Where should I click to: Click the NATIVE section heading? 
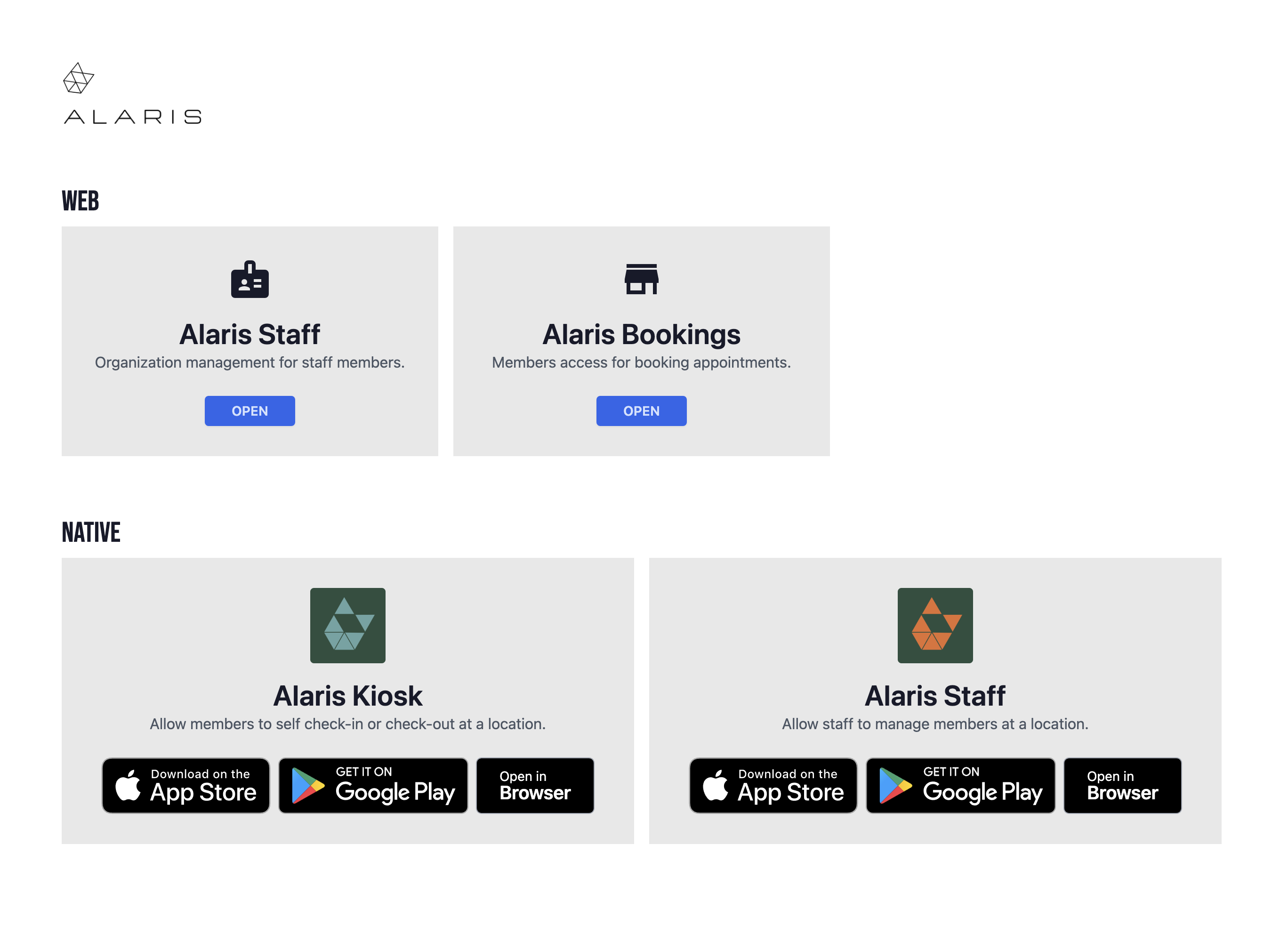point(91,531)
